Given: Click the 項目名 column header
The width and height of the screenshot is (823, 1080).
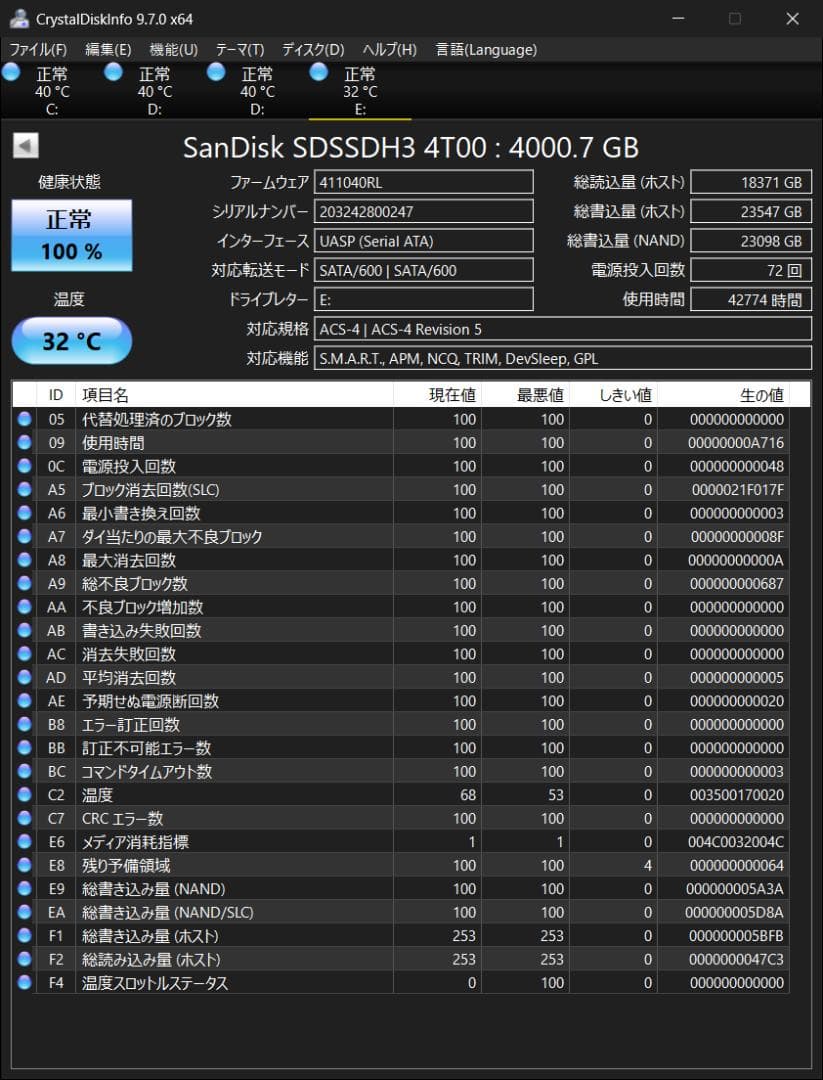Looking at the screenshot, I should point(234,395).
